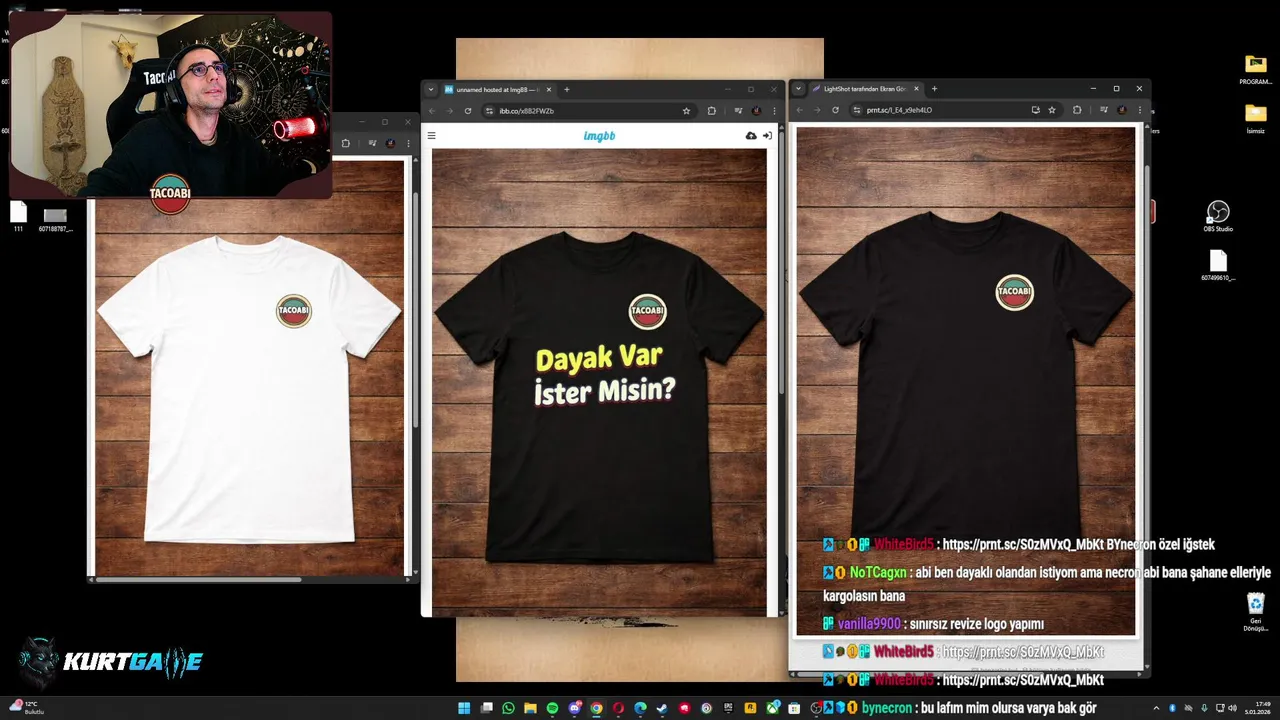Click the left window vertical scrollbar
The height and width of the screenshot is (720, 1280).
coord(415,310)
